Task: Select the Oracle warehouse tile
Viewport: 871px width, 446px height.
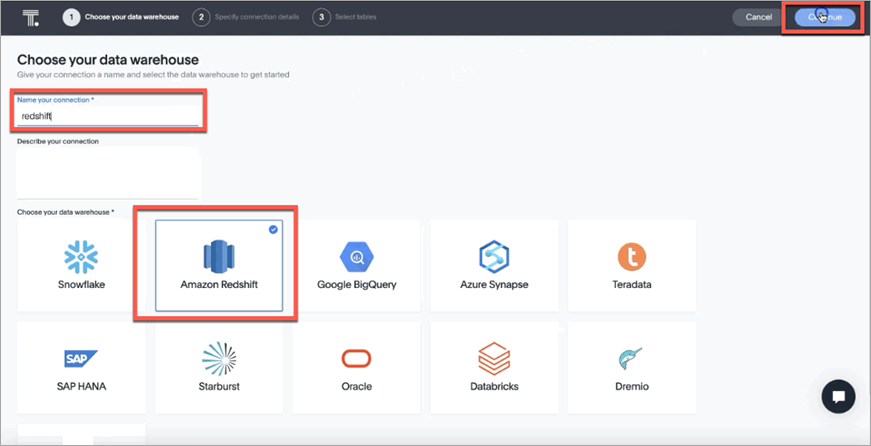Action: pyautogui.click(x=357, y=368)
